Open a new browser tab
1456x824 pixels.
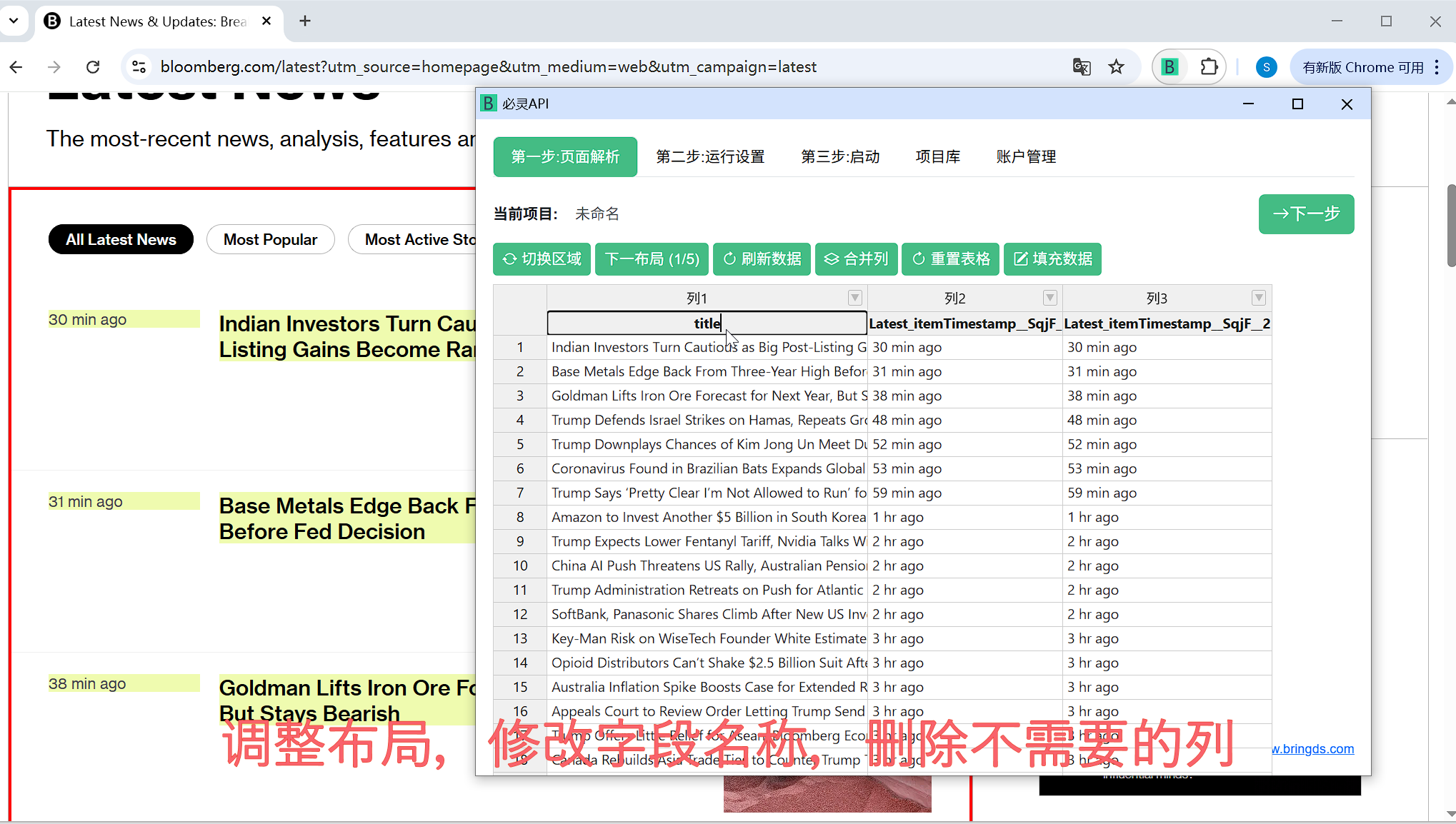point(305,21)
